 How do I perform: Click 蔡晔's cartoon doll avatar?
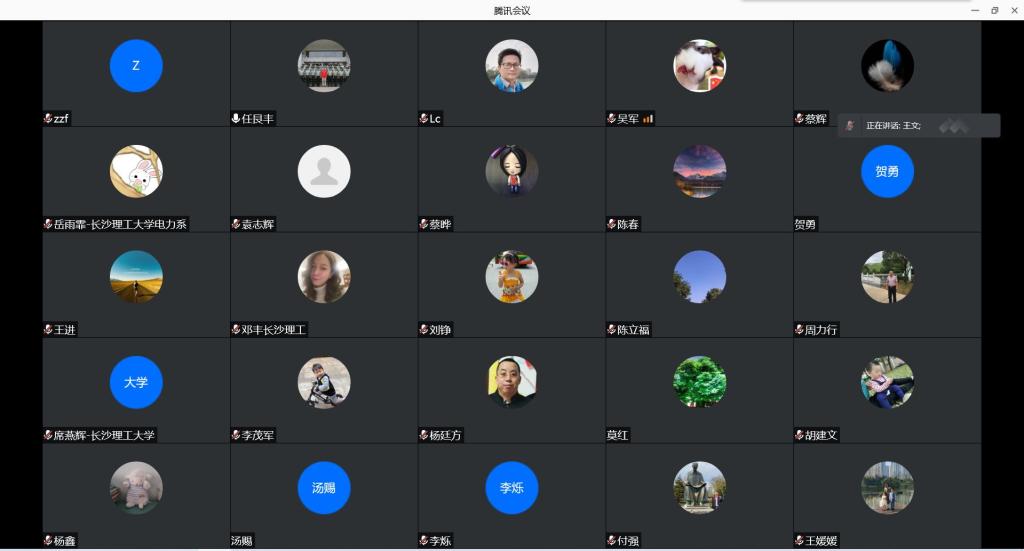coord(512,171)
